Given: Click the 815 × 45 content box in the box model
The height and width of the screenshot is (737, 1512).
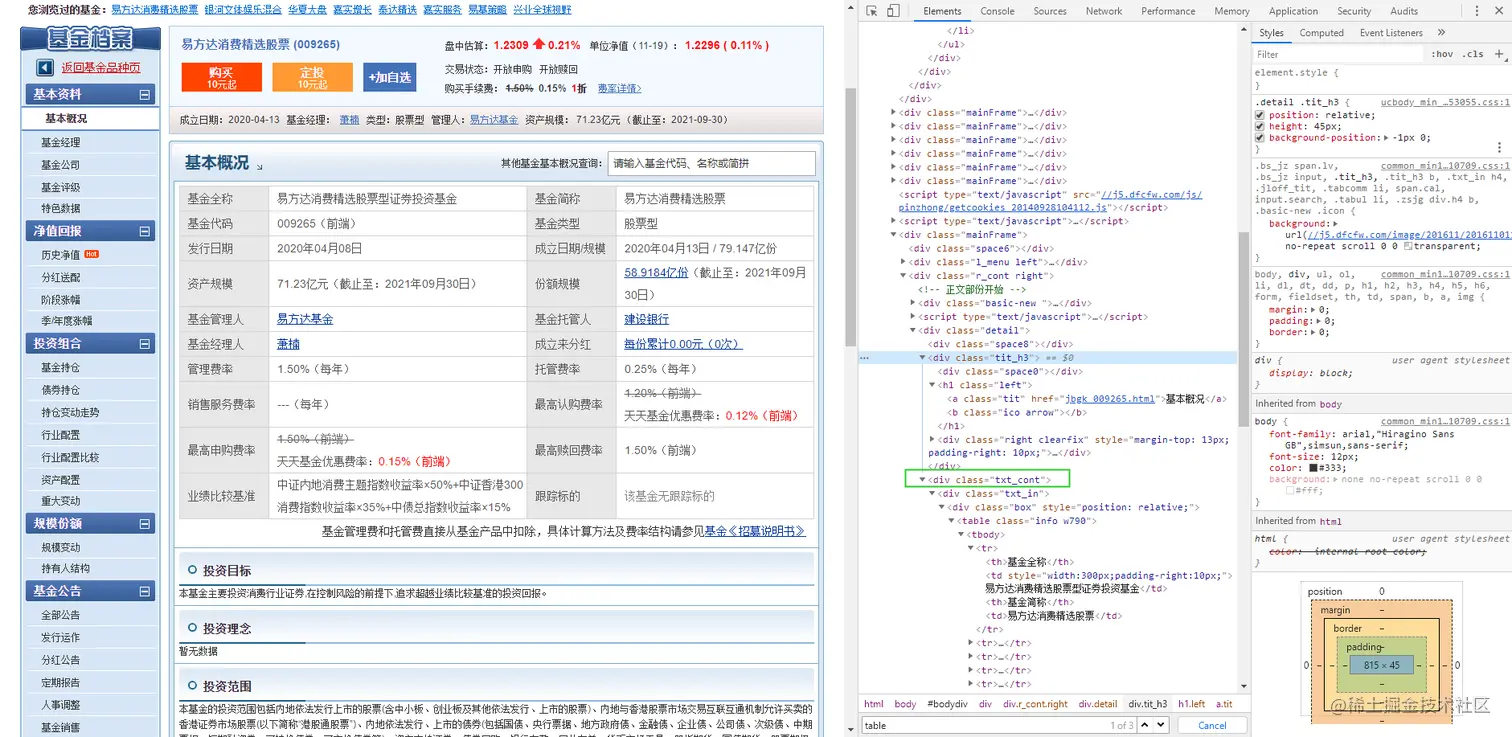Looking at the screenshot, I should [x=1380, y=665].
